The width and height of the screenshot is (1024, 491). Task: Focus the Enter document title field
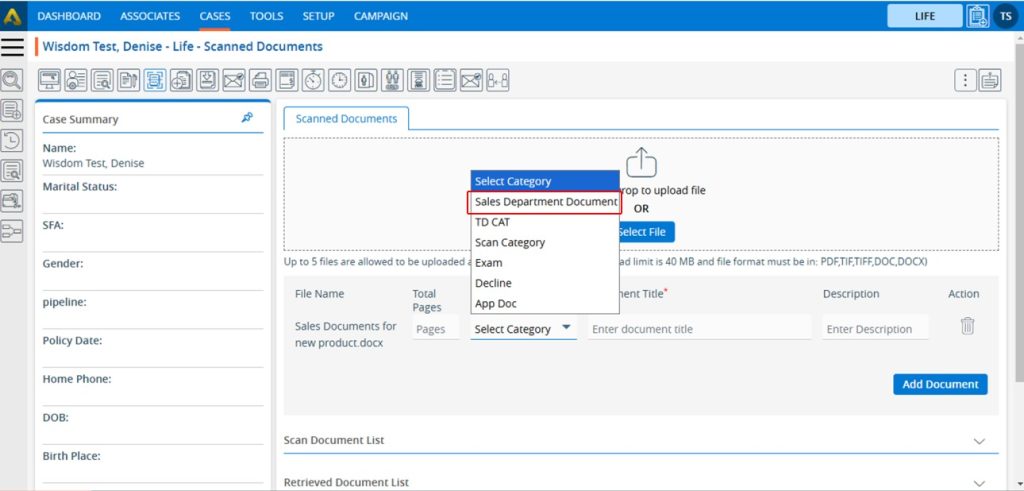pos(697,329)
